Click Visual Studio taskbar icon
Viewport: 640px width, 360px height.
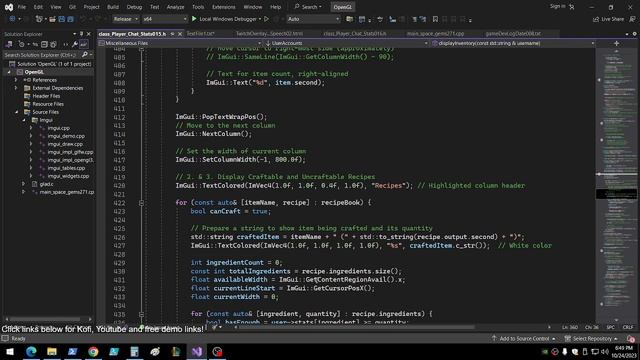point(197,351)
